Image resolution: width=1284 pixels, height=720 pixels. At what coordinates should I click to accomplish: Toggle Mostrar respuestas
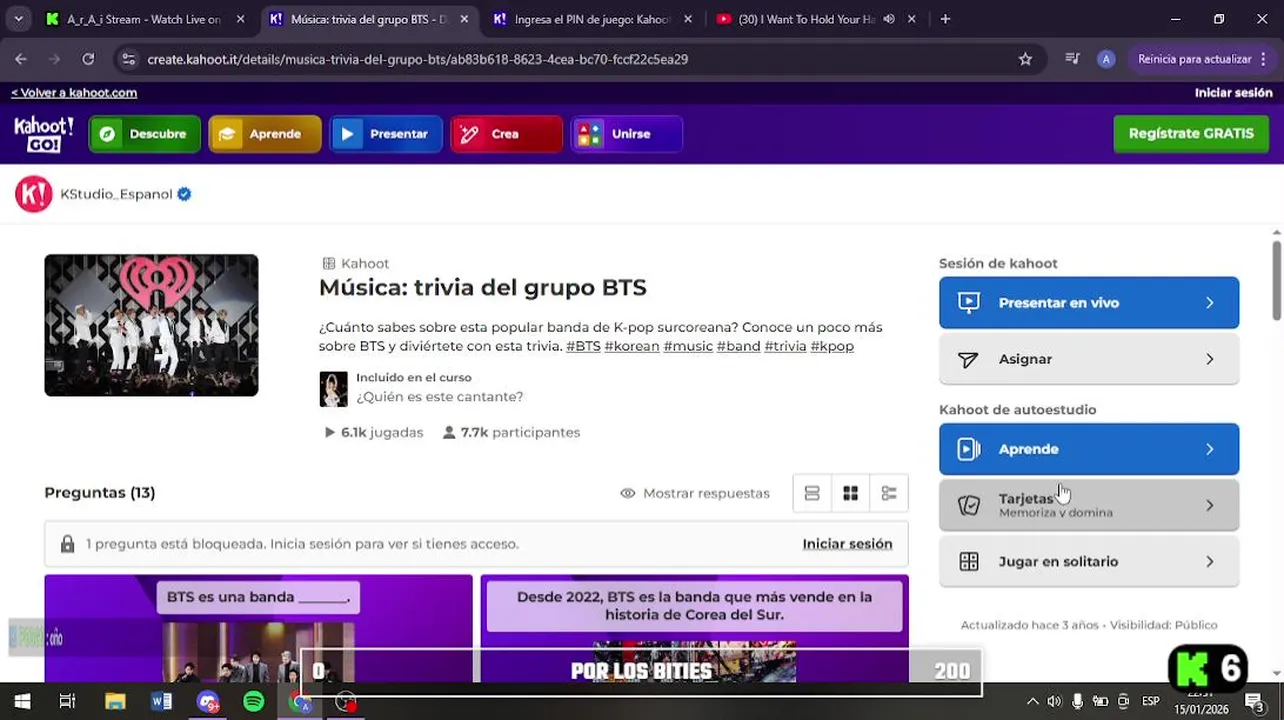click(695, 493)
